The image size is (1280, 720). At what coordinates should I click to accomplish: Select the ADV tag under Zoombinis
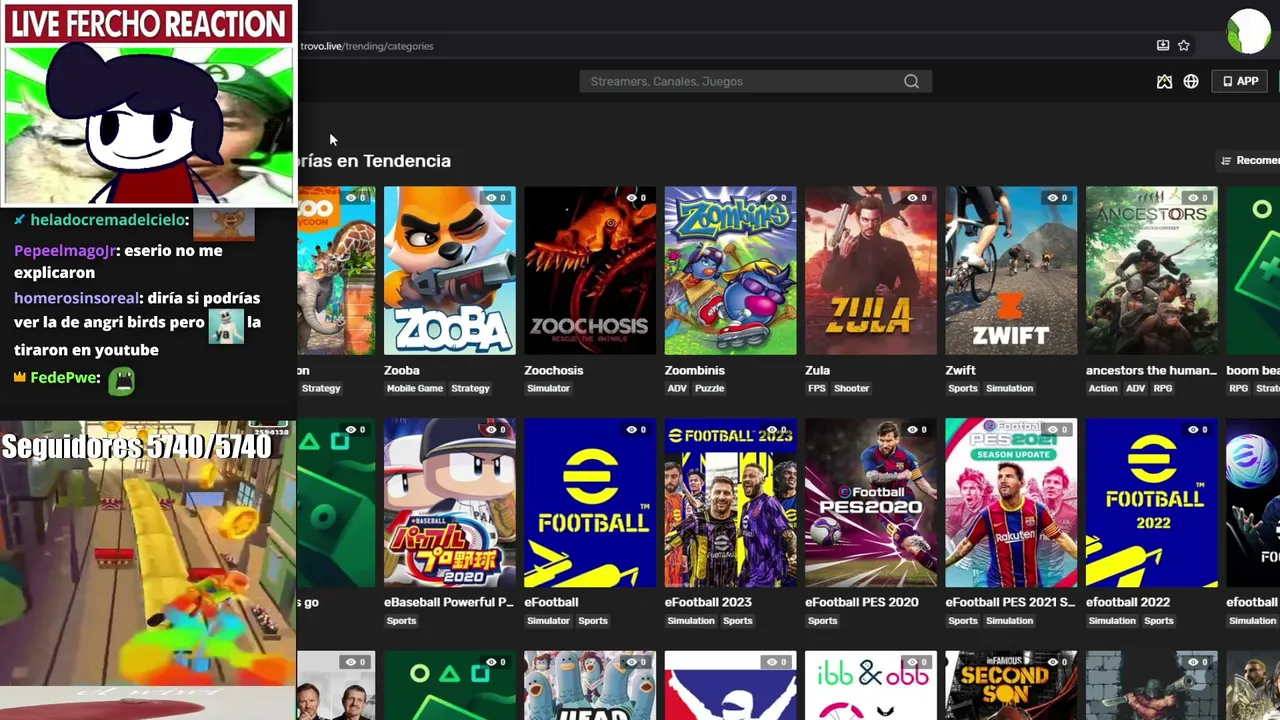677,388
